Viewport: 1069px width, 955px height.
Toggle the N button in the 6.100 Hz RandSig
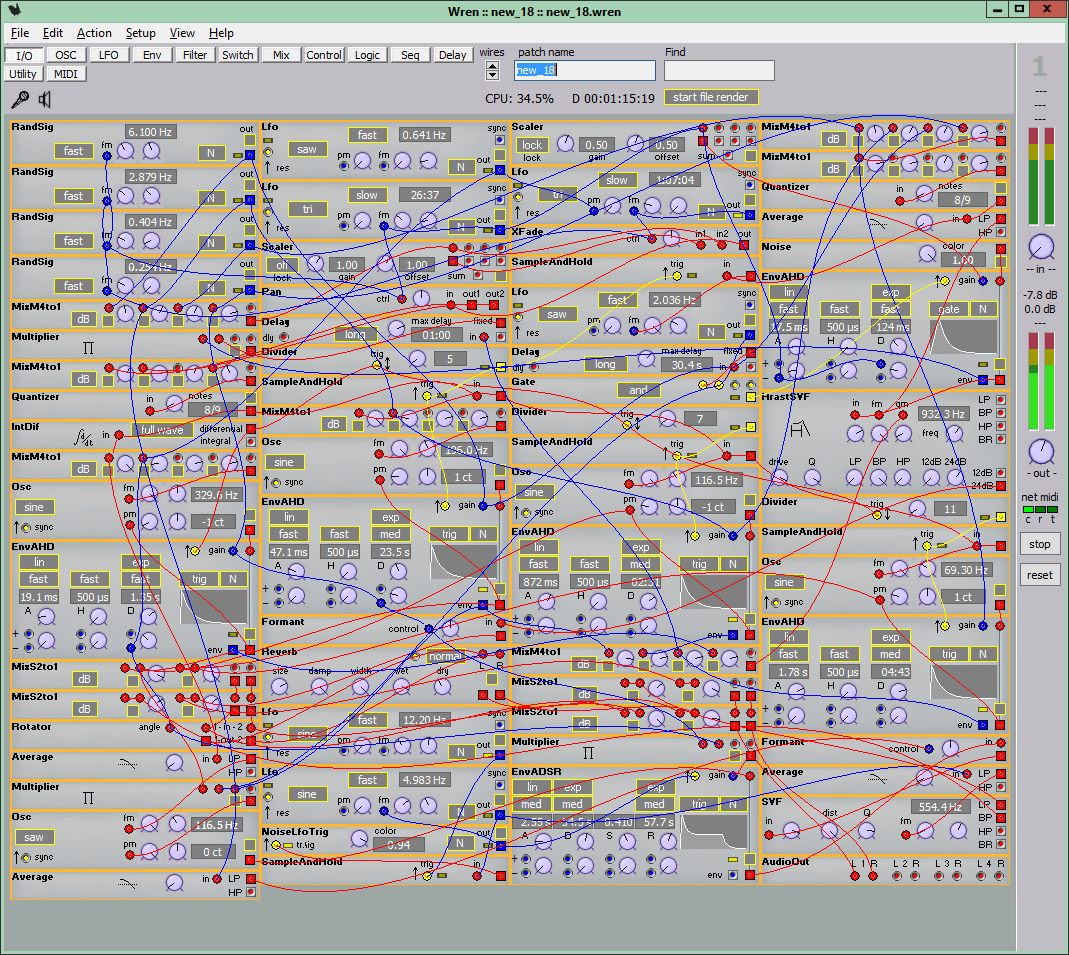[x=211, y=153]
